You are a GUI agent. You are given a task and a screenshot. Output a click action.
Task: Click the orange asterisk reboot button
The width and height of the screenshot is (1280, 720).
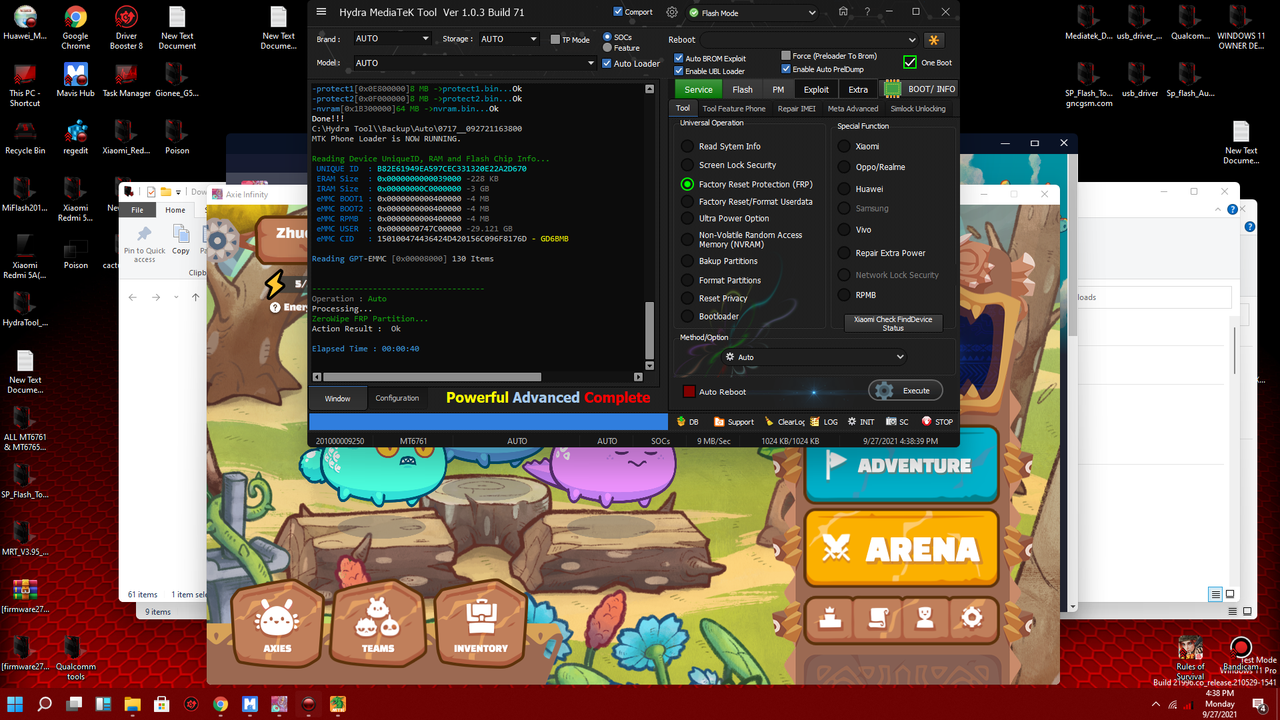pyautogui.click(x=933, y=40)
